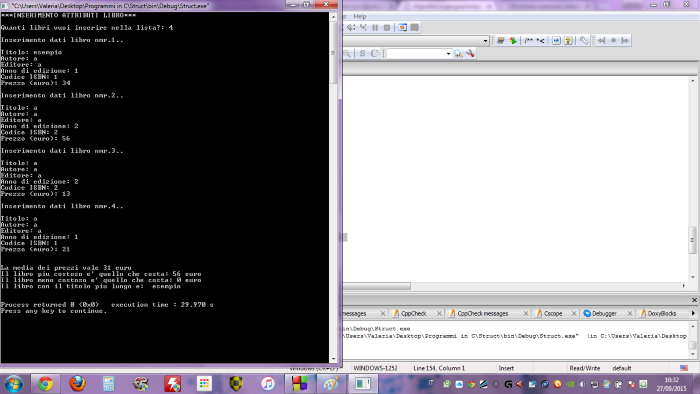Screen dimensions: 700x394
Task: Click the jump forward arrow icon
Action: pyautogui.click(x=625, y=41)
